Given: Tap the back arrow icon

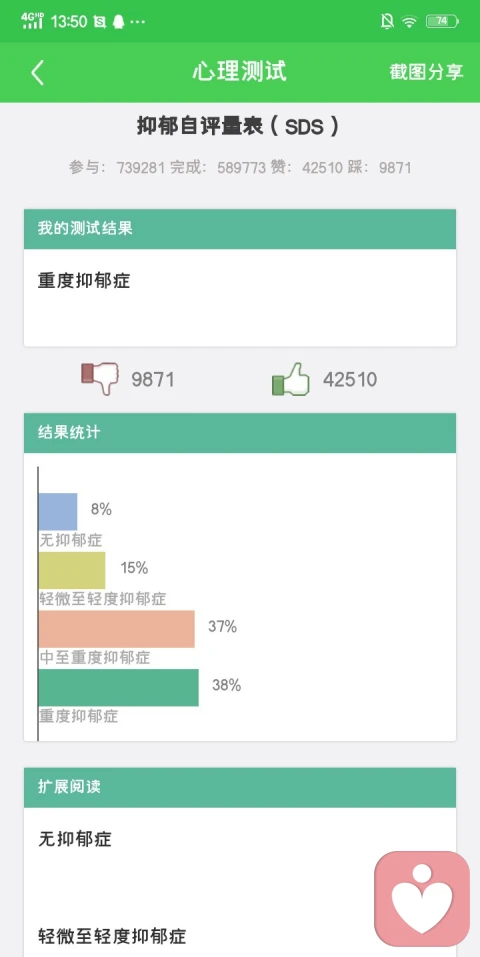Looking at the screenshot, I should 38,73.
